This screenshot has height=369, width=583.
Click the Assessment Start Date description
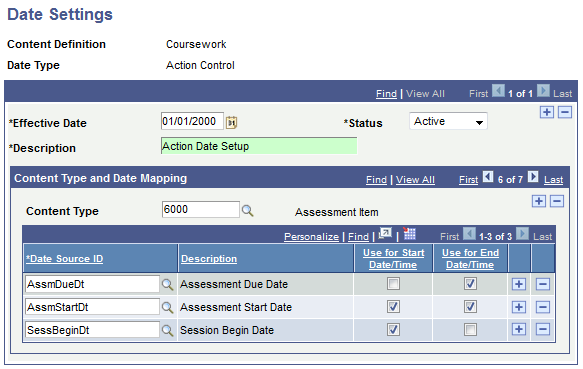pyautogui.click(x=236, y=307)
